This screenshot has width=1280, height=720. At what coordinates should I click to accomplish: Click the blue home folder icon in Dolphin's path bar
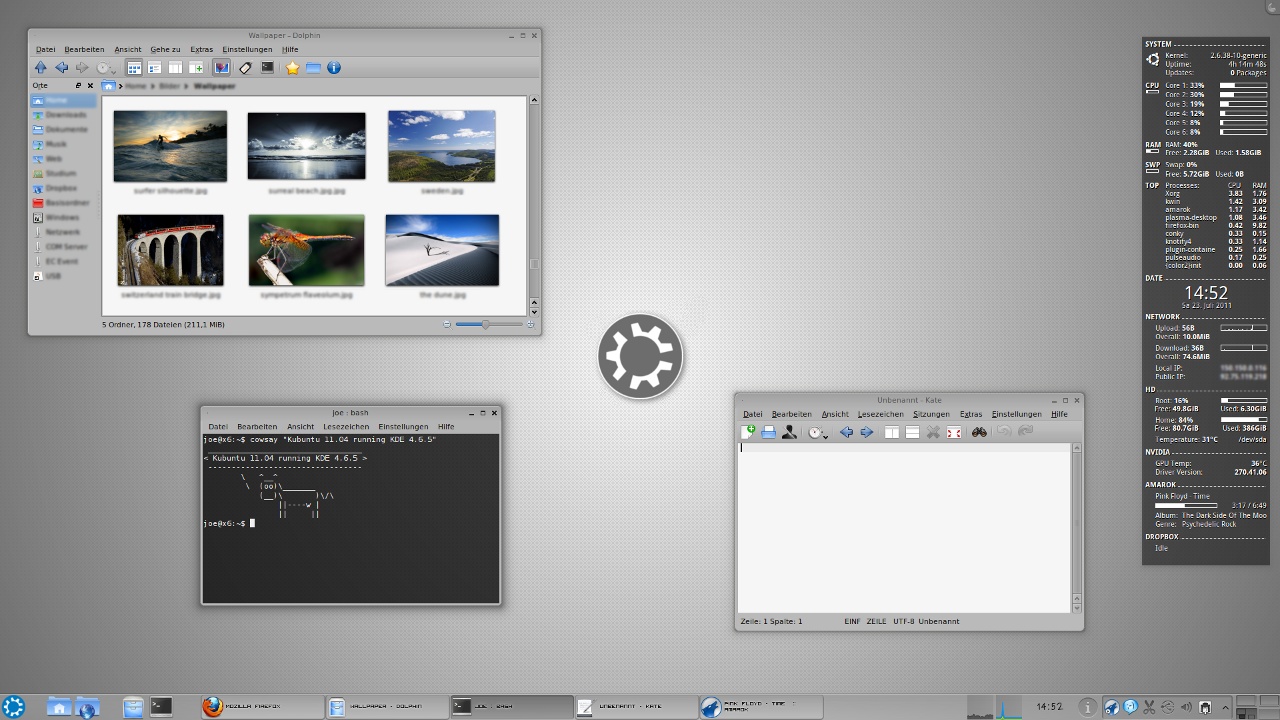point(109,86)
